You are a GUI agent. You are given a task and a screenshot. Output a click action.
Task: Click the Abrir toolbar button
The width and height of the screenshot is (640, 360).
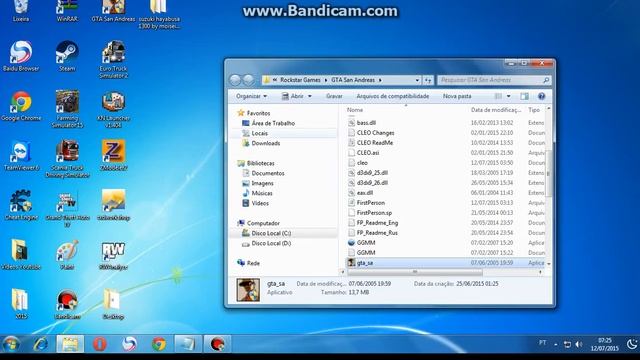tap(293, 96)
